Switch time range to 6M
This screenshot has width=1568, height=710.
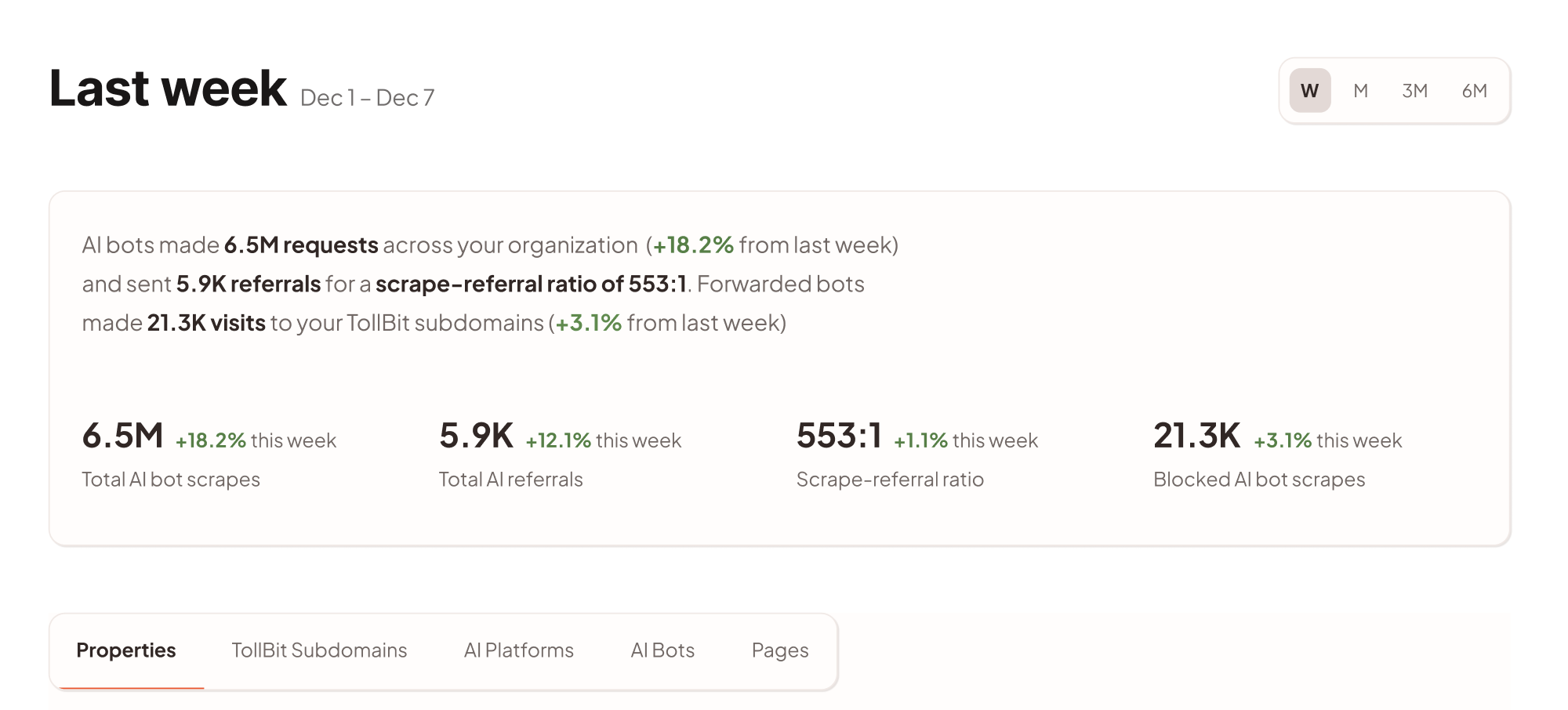tap(1474, 91)
